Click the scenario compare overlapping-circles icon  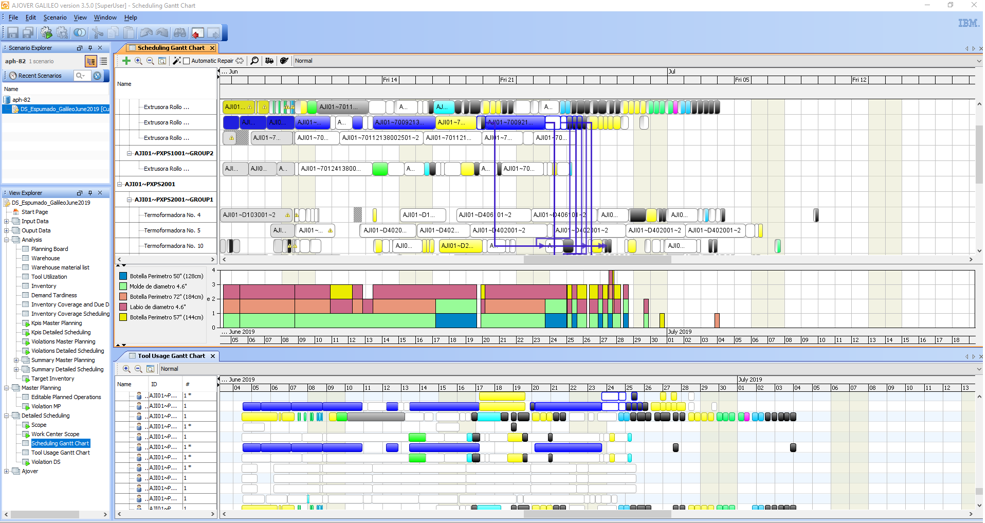[80, 33]
